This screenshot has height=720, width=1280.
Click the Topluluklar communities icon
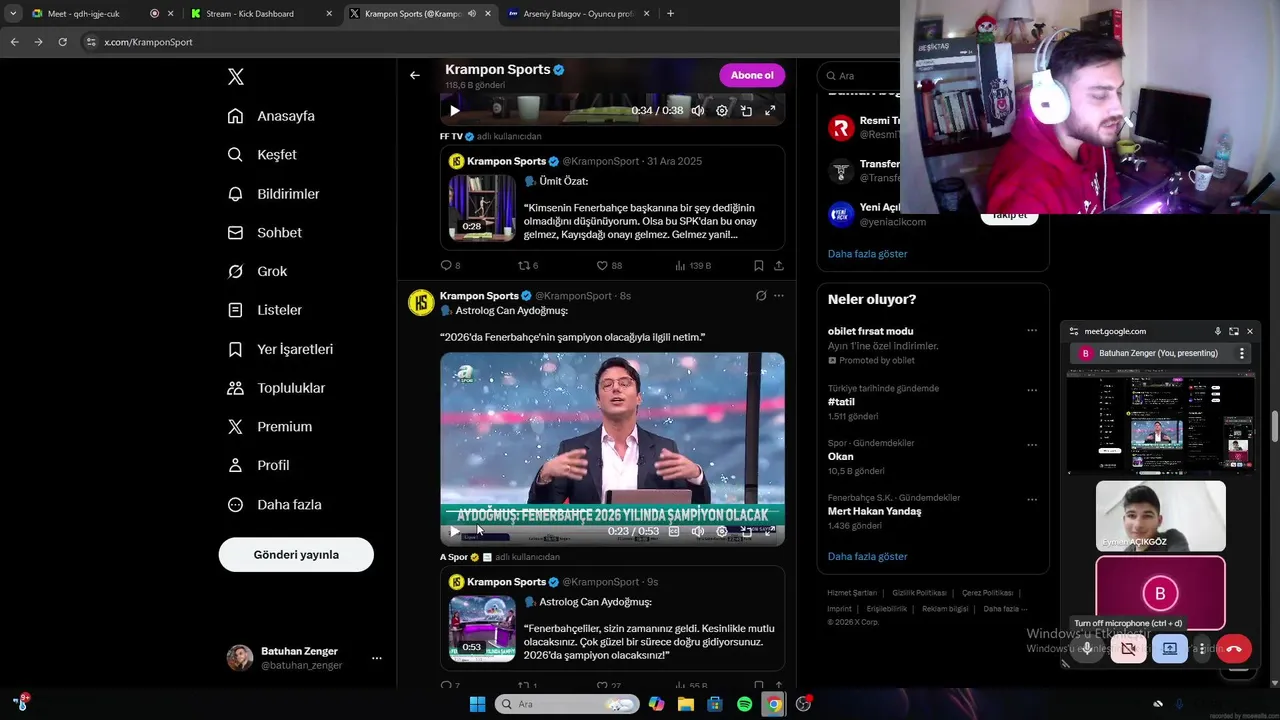click(235, 388)
